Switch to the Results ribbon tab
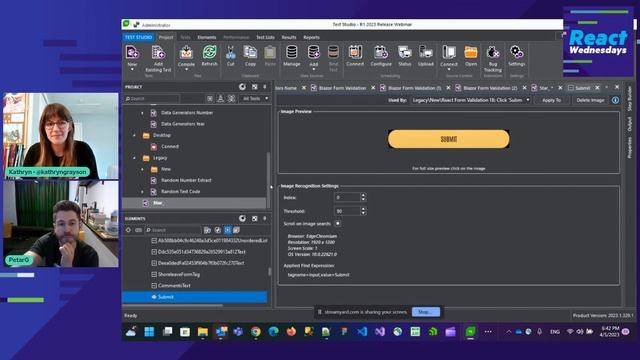The width and height of the screenshot is (640, 360). tap(289, 37)
